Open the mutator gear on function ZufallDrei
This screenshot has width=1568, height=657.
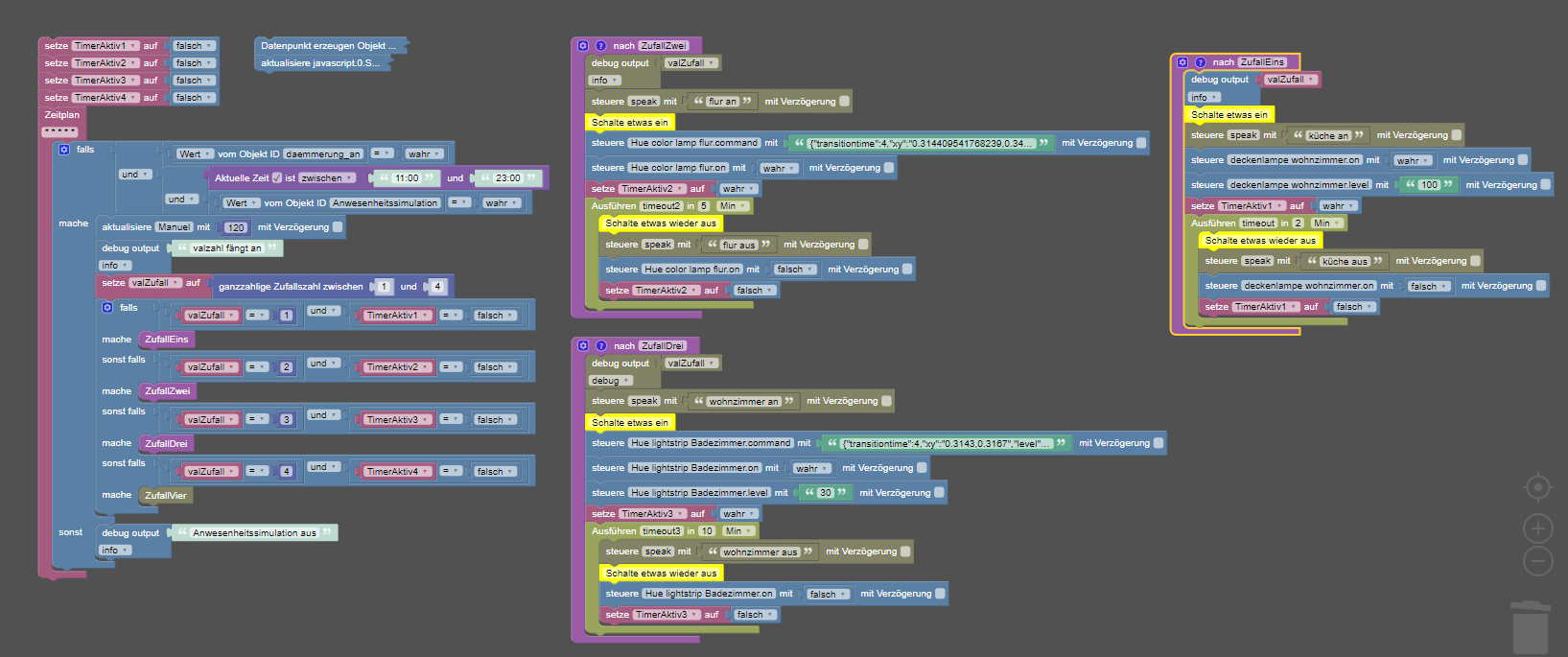pos(582,345)
